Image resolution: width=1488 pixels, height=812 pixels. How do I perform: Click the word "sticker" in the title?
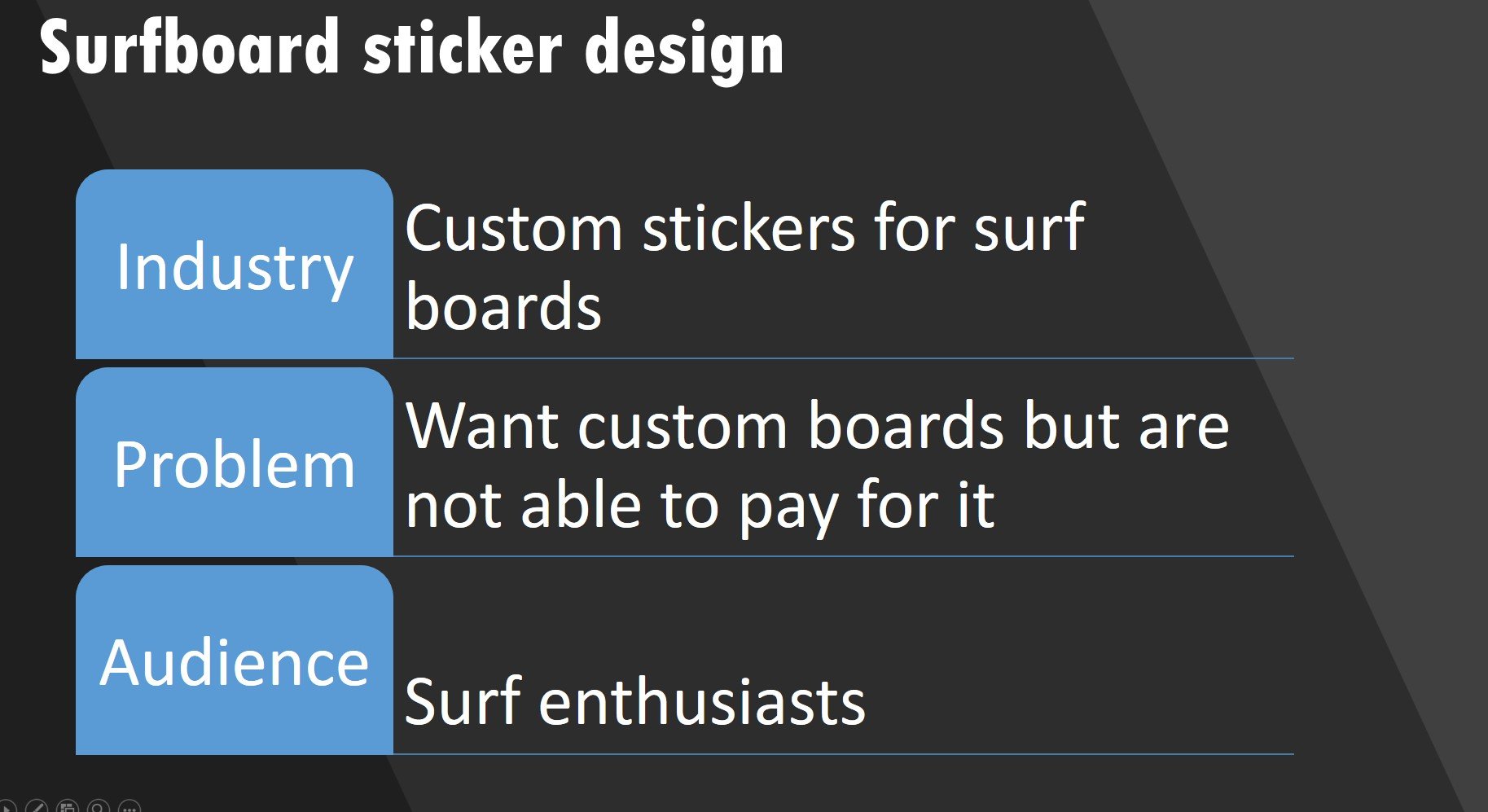pyautogui.click(x=462, y=49)
